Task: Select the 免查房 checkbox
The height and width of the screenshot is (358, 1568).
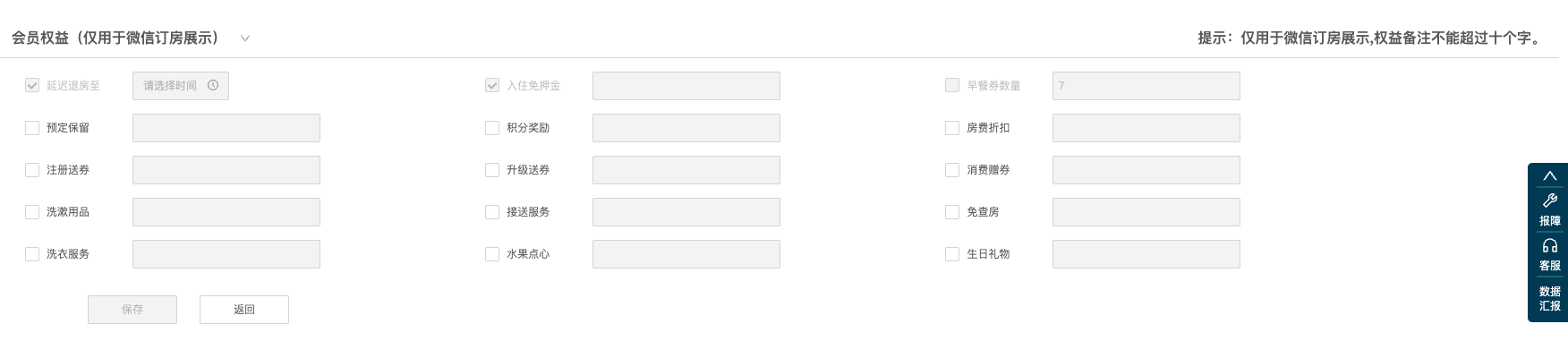Action: pyautogui.click(x=952, y=212)
